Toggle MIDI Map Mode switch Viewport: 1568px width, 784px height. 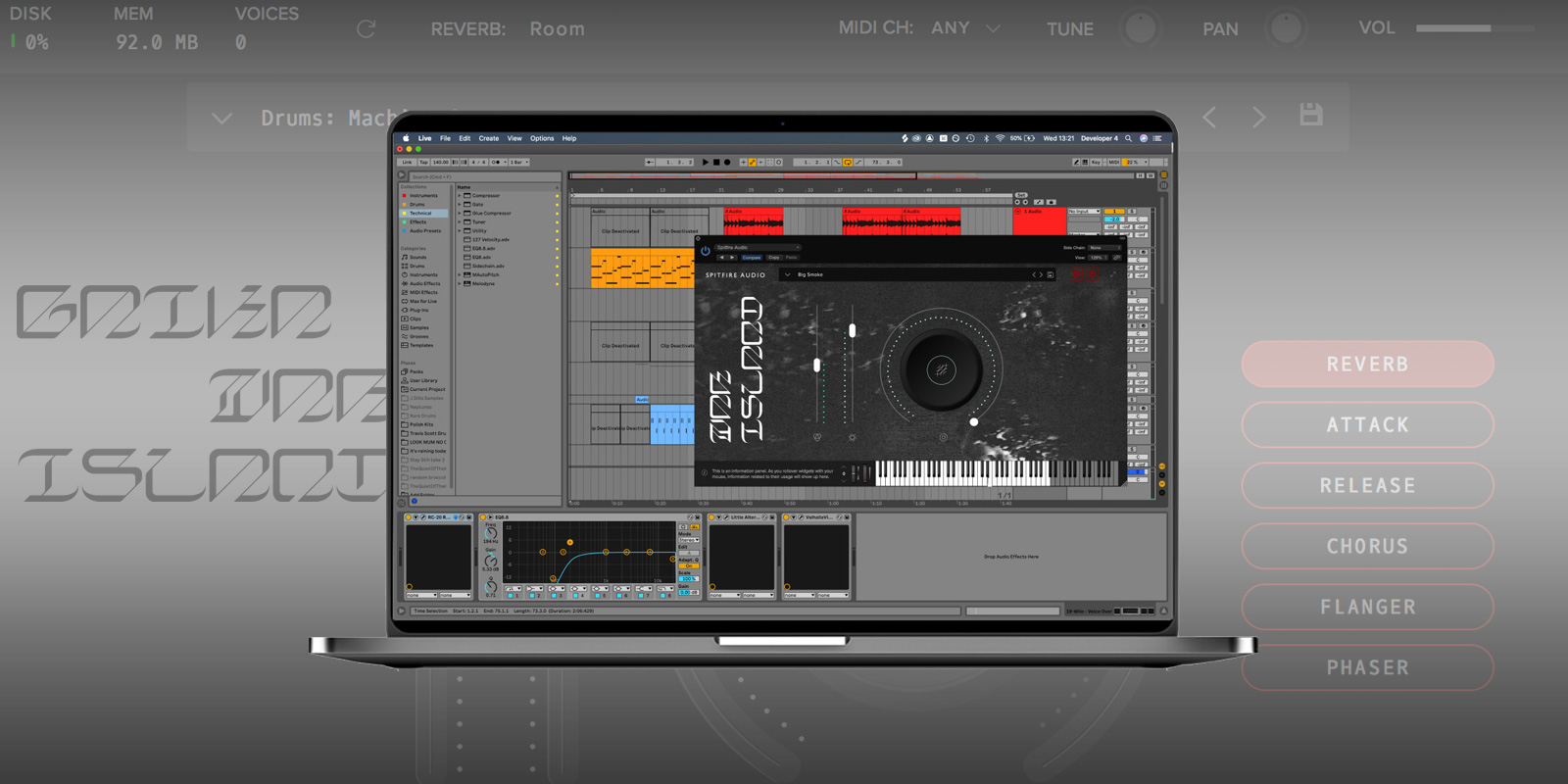(1114, 163)
